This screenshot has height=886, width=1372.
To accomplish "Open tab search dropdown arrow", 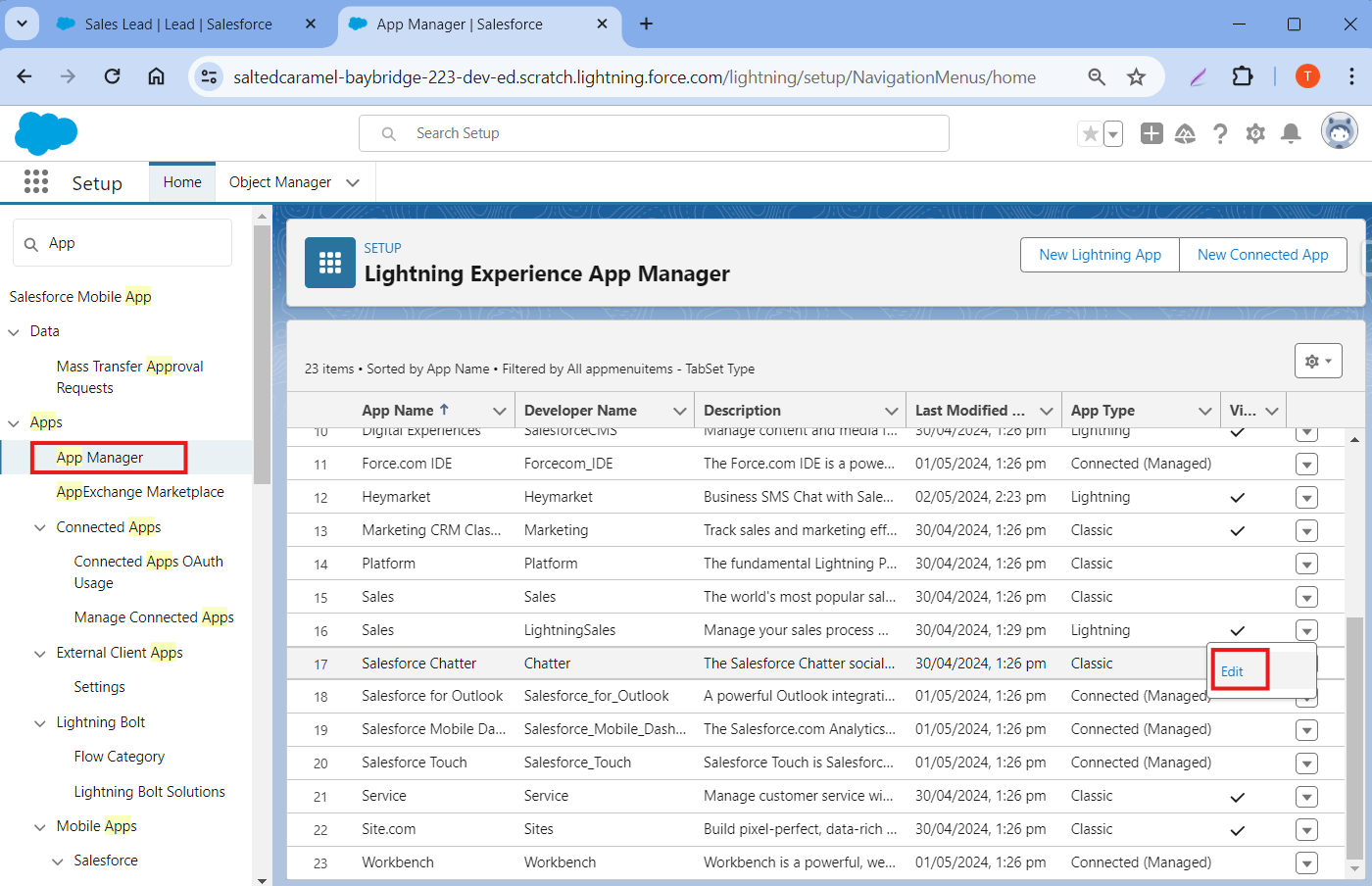I will click(22, 24).
